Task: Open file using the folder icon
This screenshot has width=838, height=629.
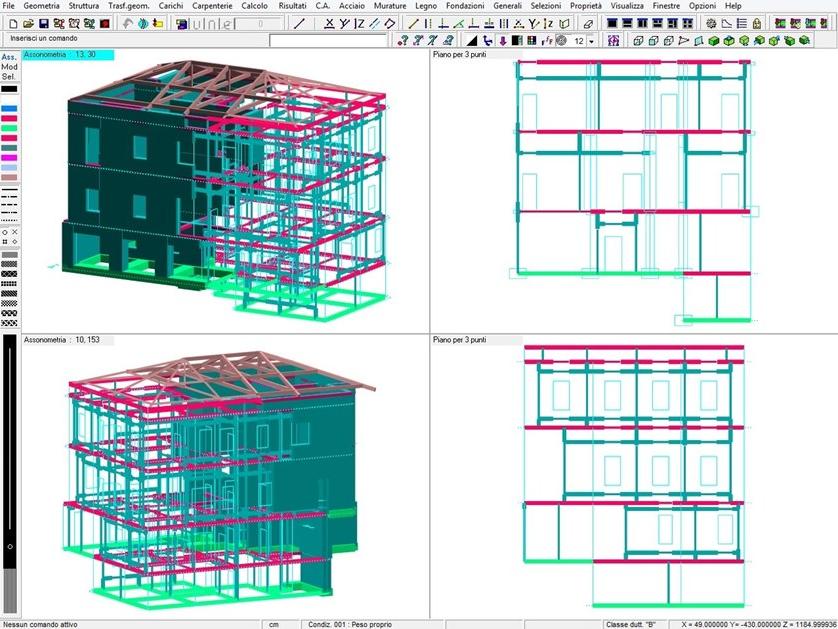Action: [27, 24]
